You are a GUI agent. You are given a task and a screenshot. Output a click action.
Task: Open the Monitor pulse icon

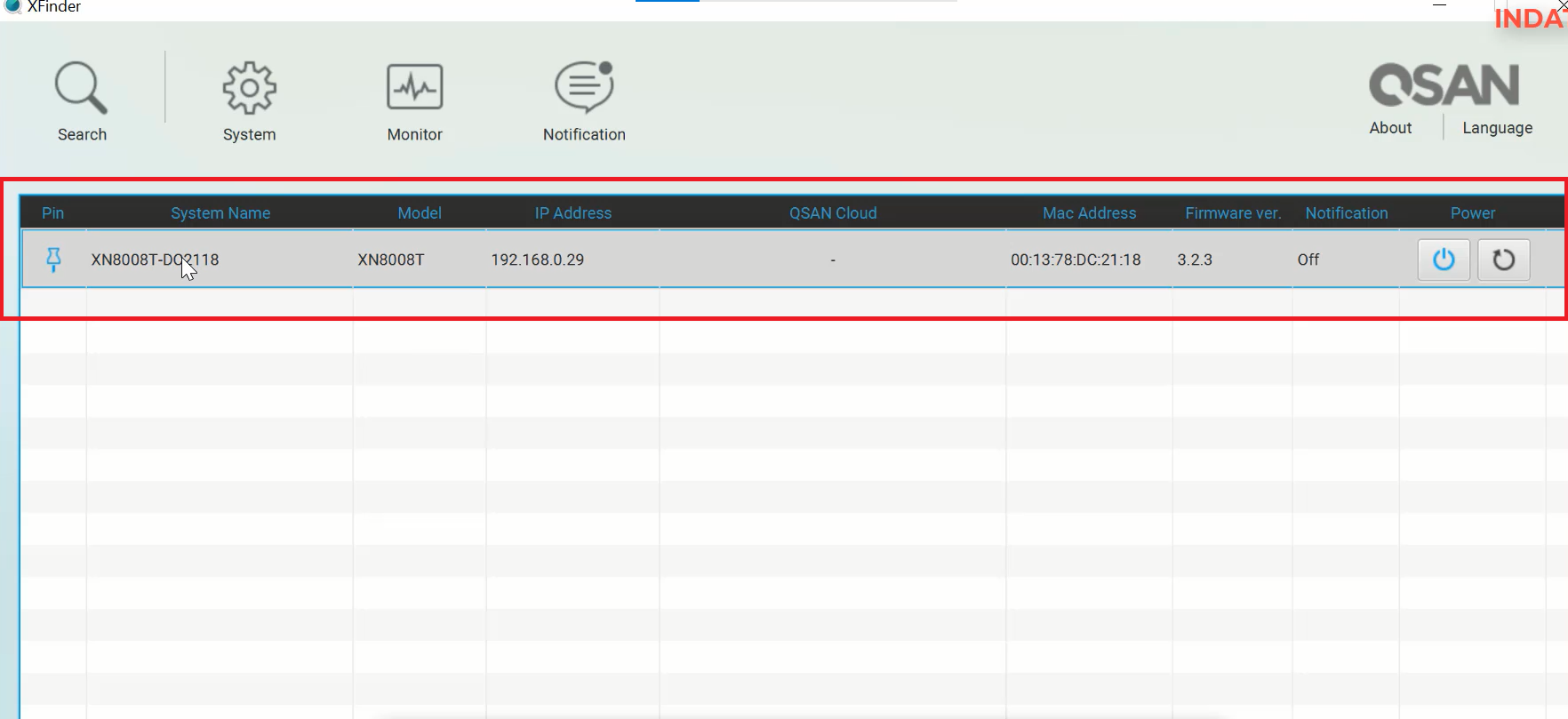click(x=414, y=87)
